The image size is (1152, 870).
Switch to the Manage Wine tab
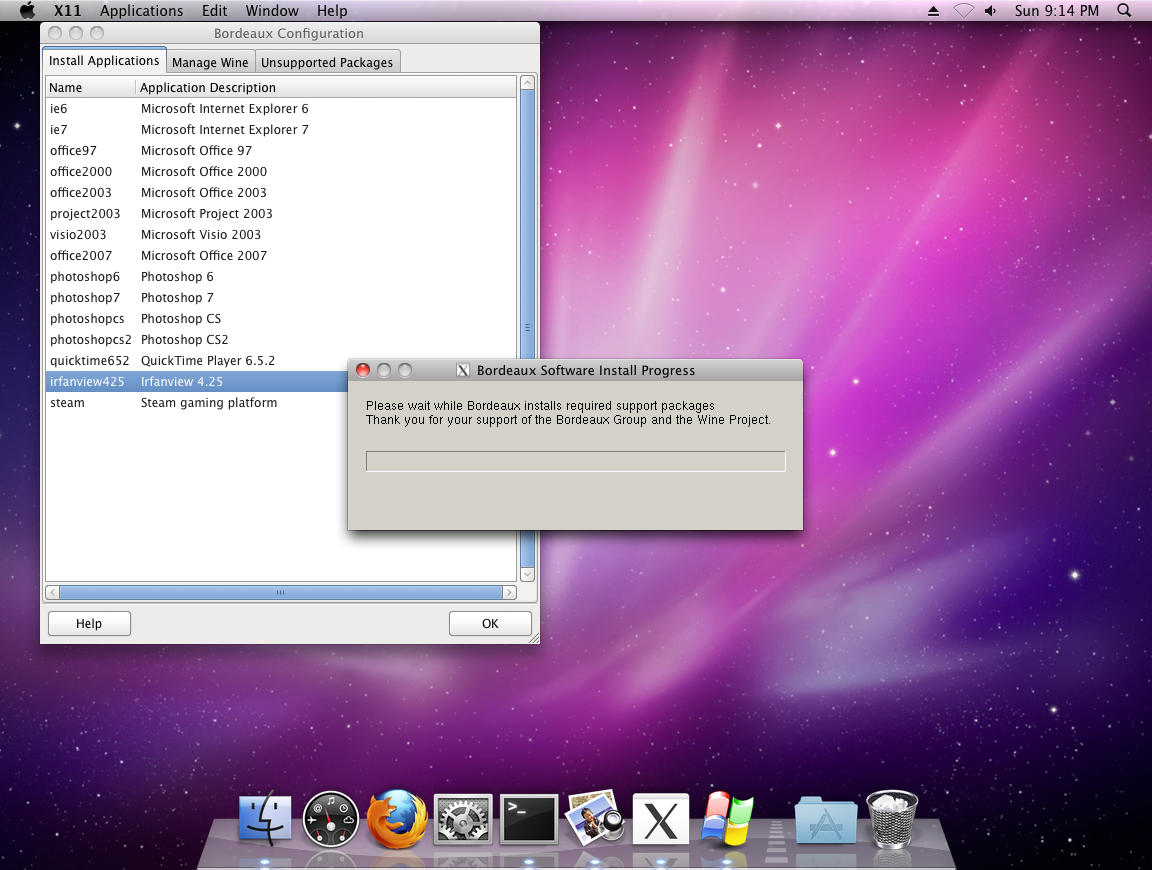pos(210,62)
